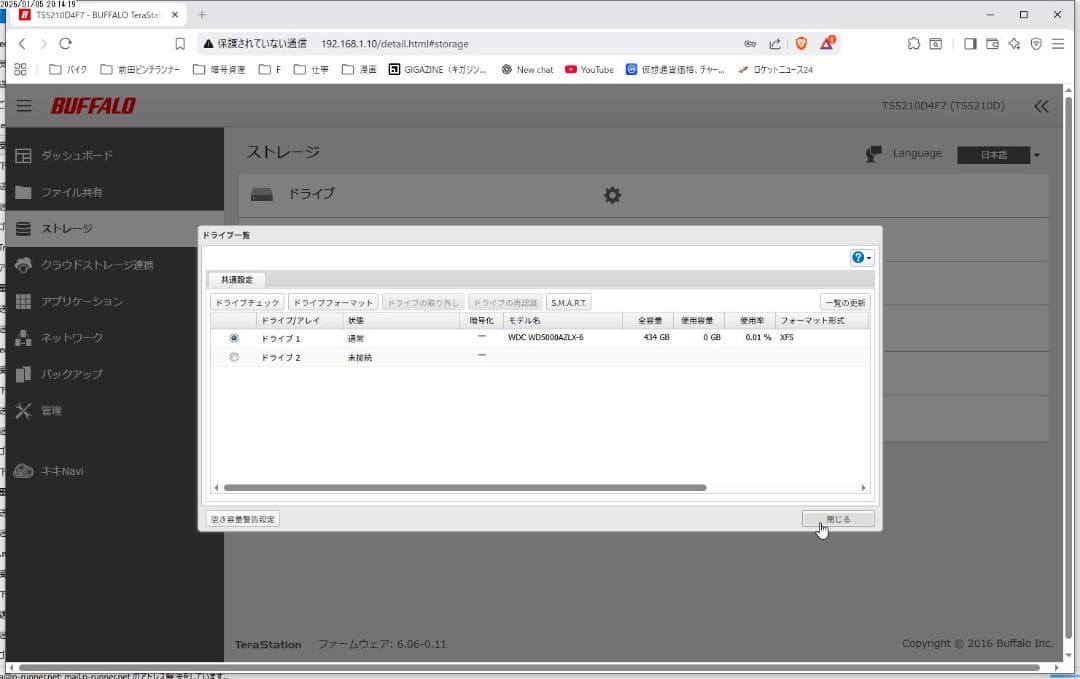
Task: Open the help question-mark dropdown
Action: coord(858,257)
